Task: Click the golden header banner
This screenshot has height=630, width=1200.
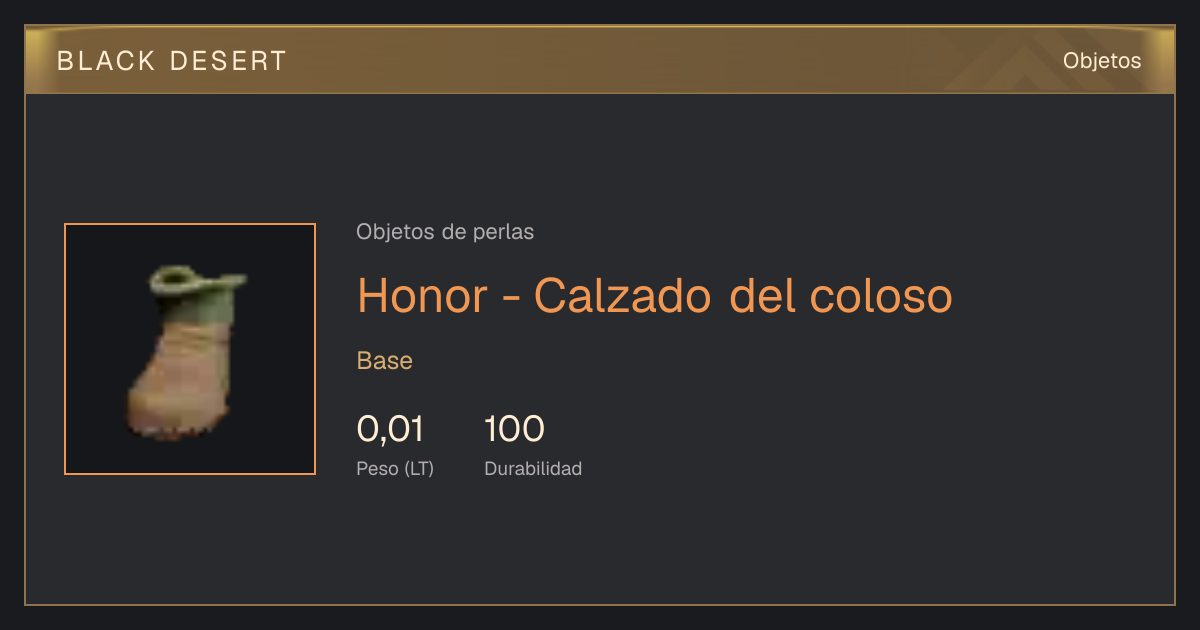Action: [x=600, y=60]
